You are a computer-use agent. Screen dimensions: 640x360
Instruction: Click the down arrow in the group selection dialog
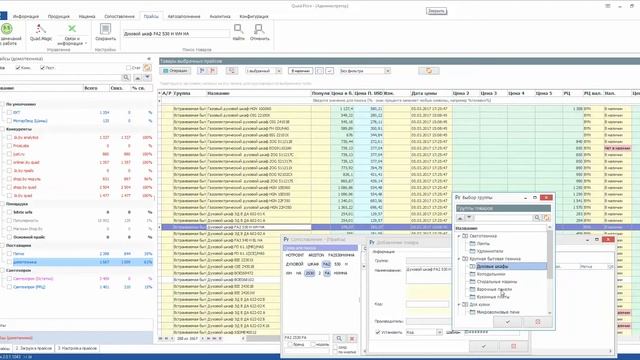click(x=469, y=218)
